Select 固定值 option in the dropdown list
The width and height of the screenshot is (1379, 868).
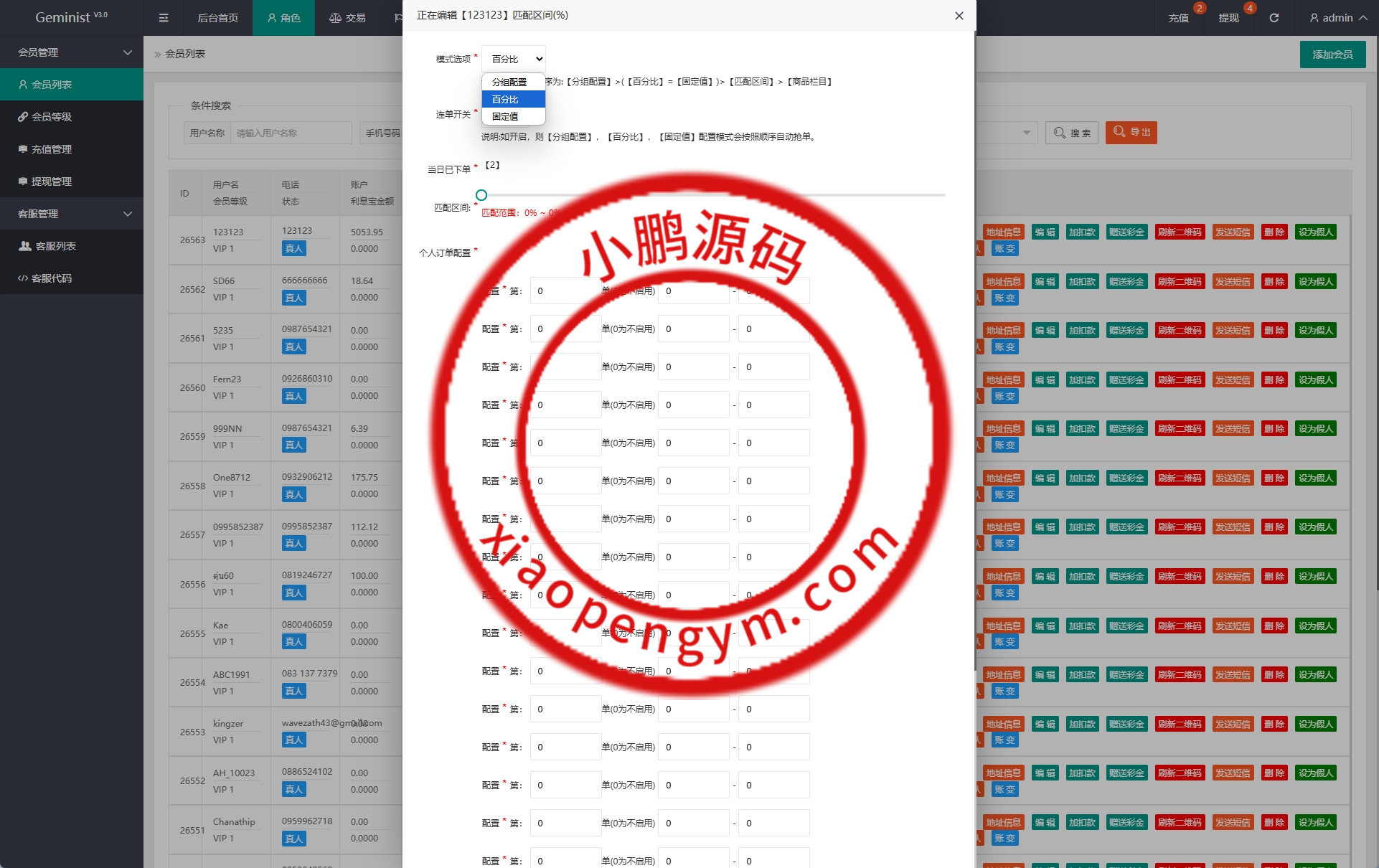[505, 116]
